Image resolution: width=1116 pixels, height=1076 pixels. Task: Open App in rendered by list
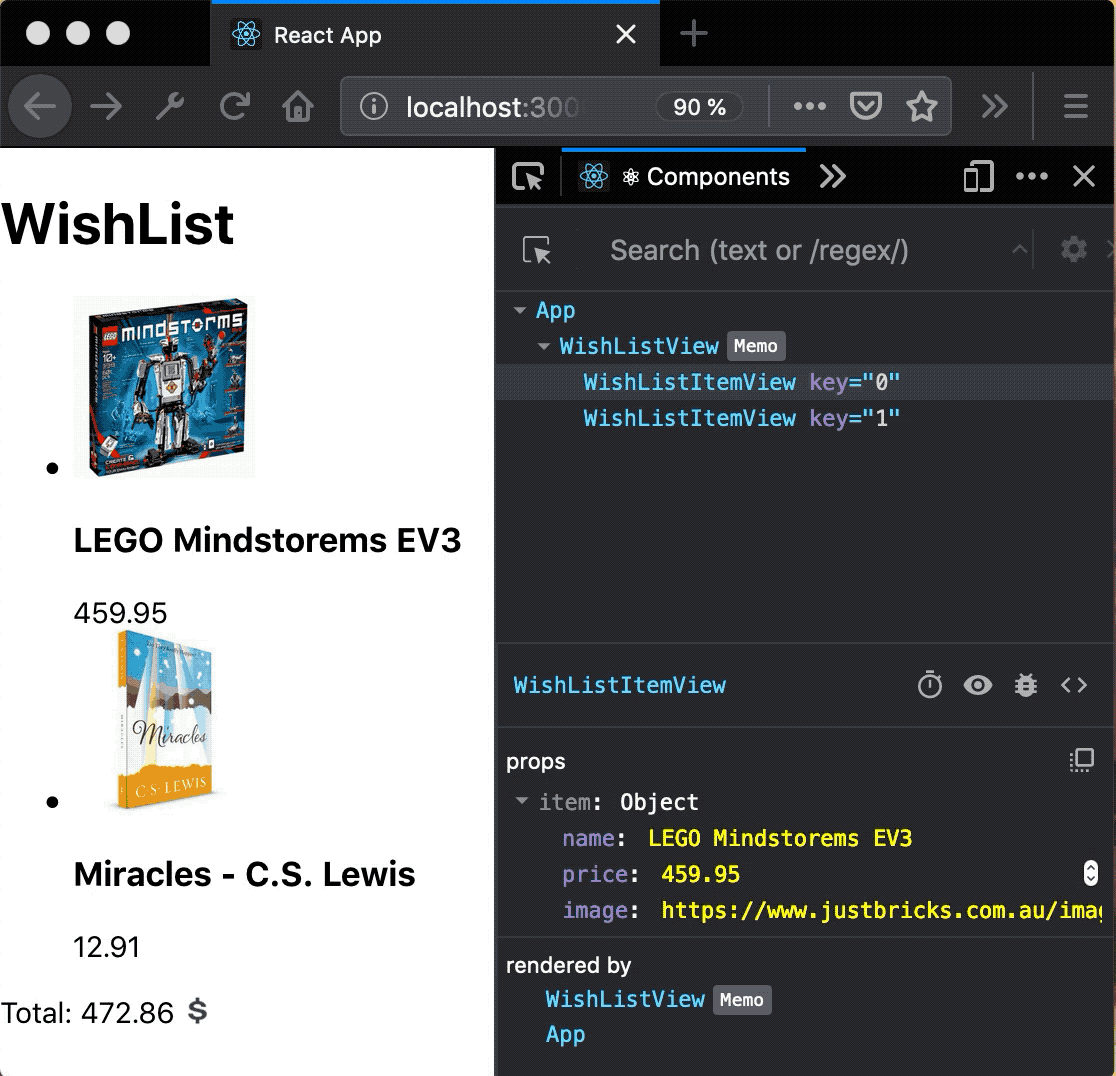click(565, 1034)
